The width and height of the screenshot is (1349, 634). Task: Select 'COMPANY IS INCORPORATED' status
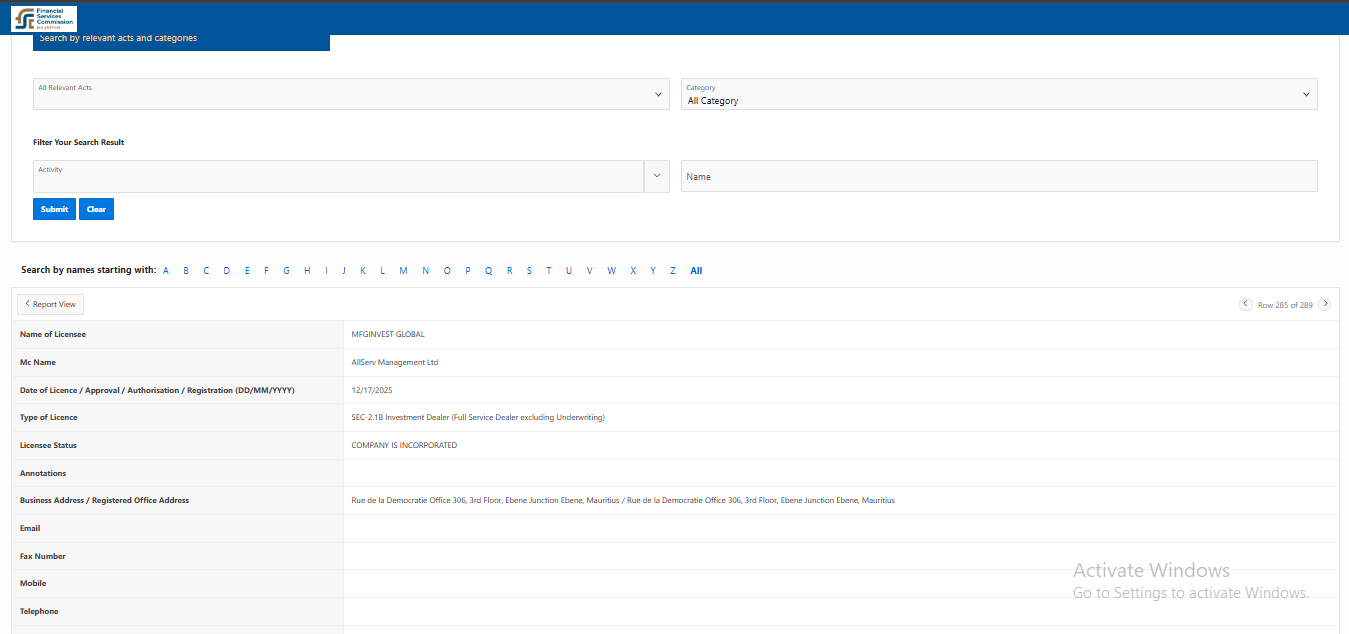tap(404, 445)
